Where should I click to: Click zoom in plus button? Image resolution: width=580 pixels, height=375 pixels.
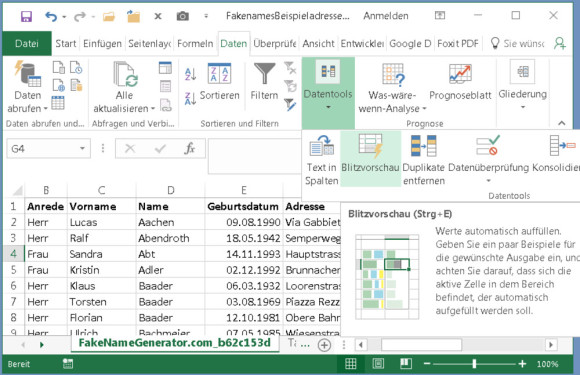[522, 364]
